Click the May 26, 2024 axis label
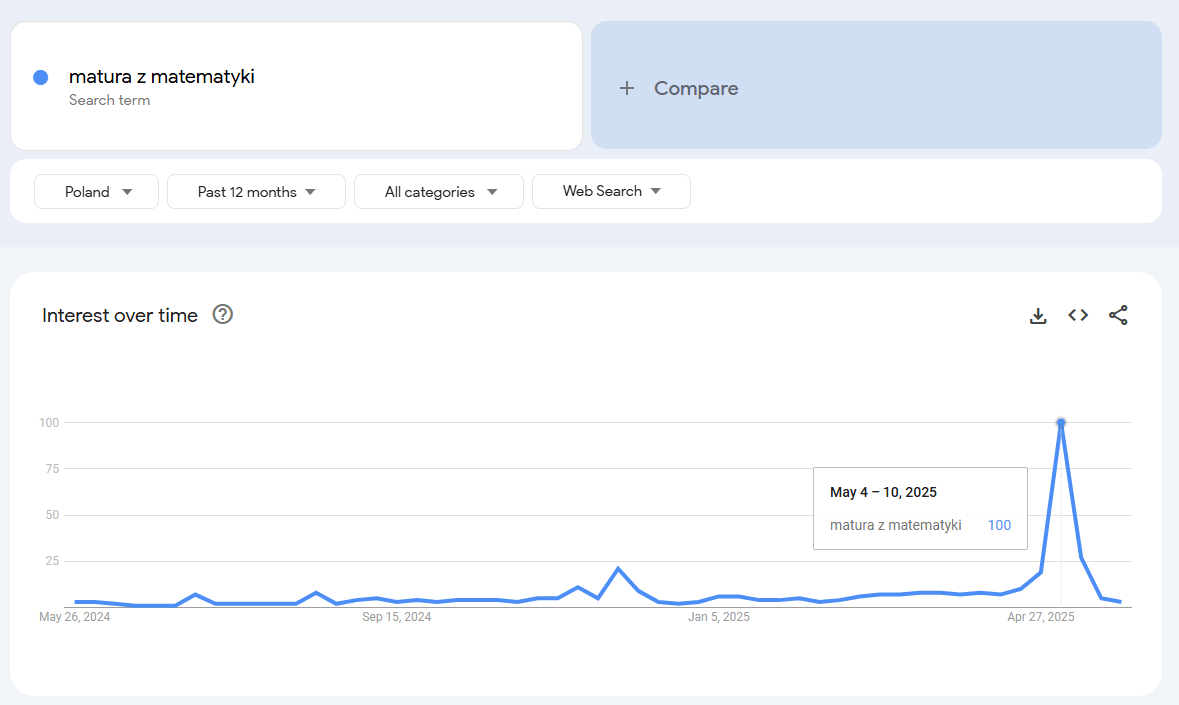The width and height of the screenshot is (1179, 705). click(x=74, y=617)
